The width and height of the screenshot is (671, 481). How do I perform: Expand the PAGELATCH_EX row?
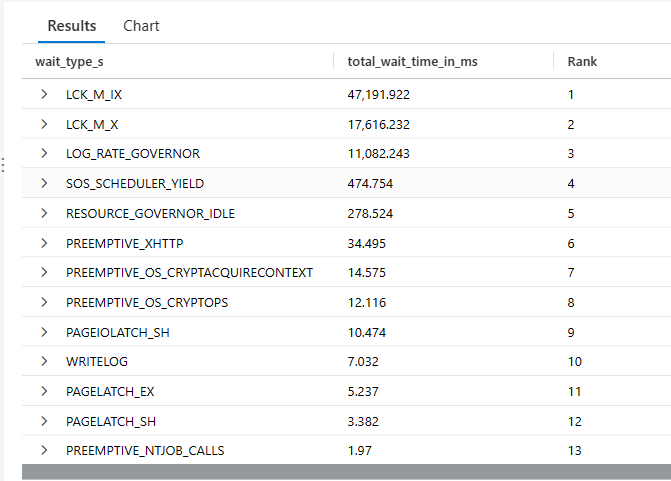(x=44, y=391)
